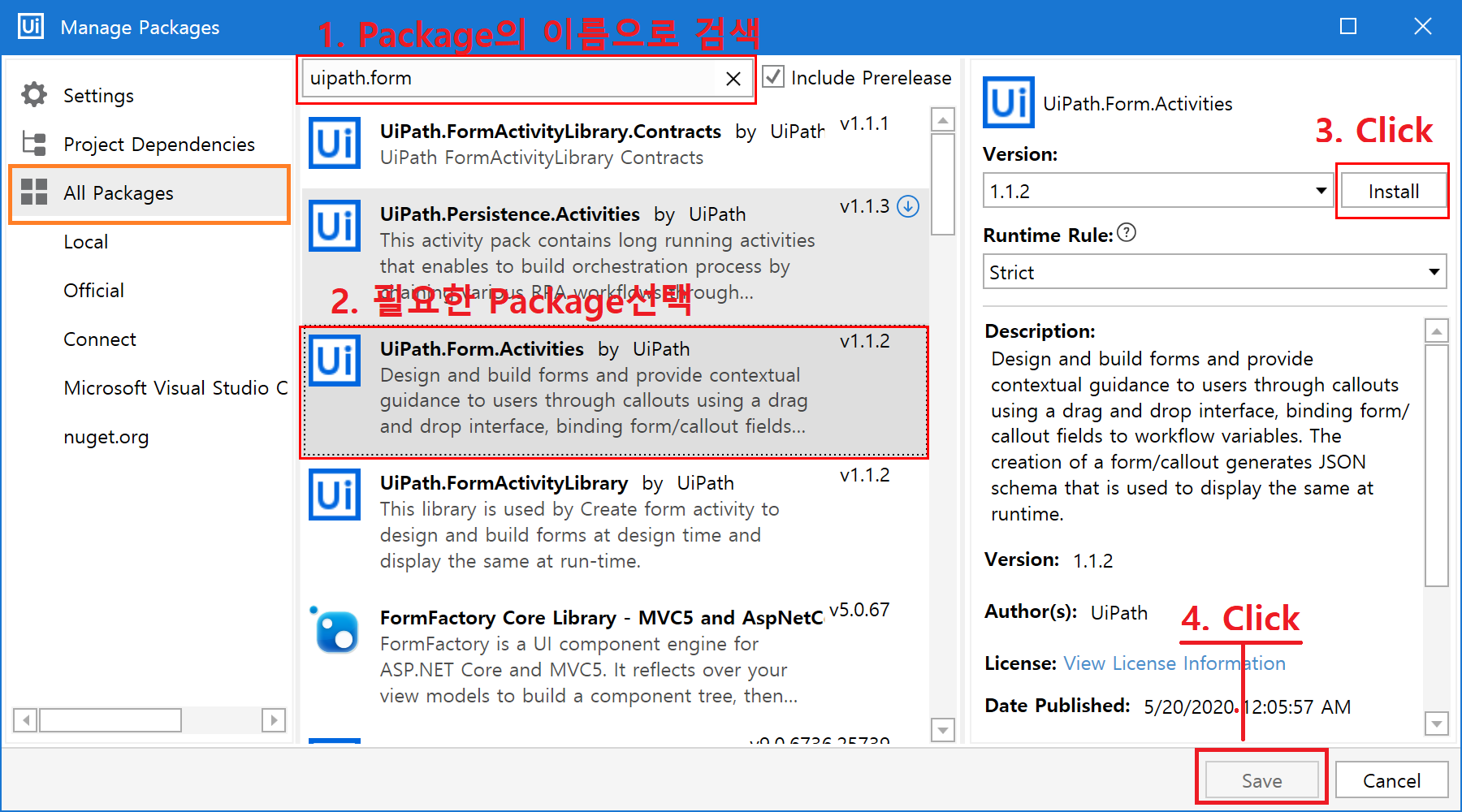1462x812 pixels.
Task: Select UiPath.FormActivityLibrary package title
Action: [x=504, y=483]
